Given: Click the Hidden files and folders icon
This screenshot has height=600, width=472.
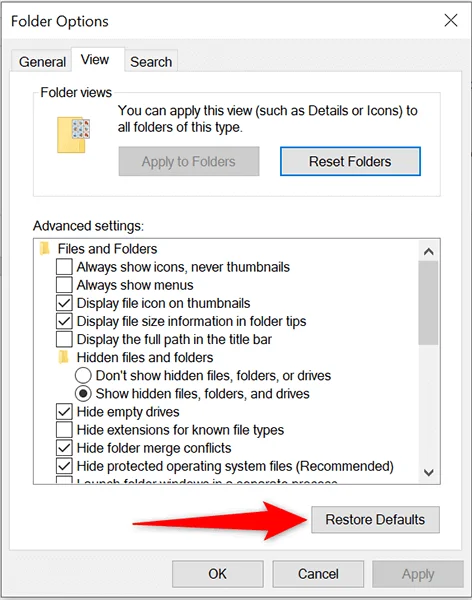Looking at the screenshot, I should [63, 357].
